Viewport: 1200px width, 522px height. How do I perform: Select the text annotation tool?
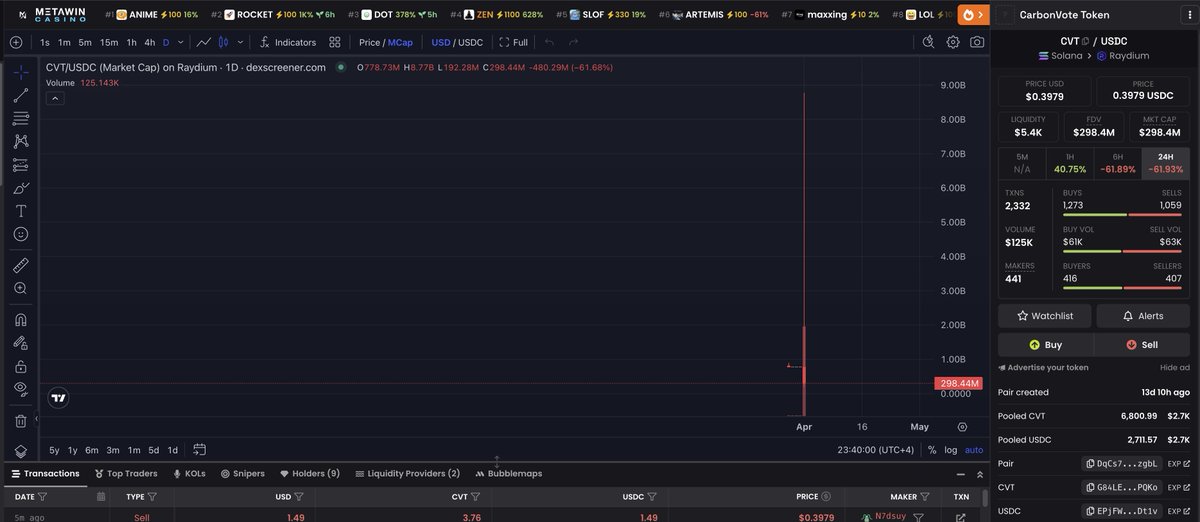point(21,211)
